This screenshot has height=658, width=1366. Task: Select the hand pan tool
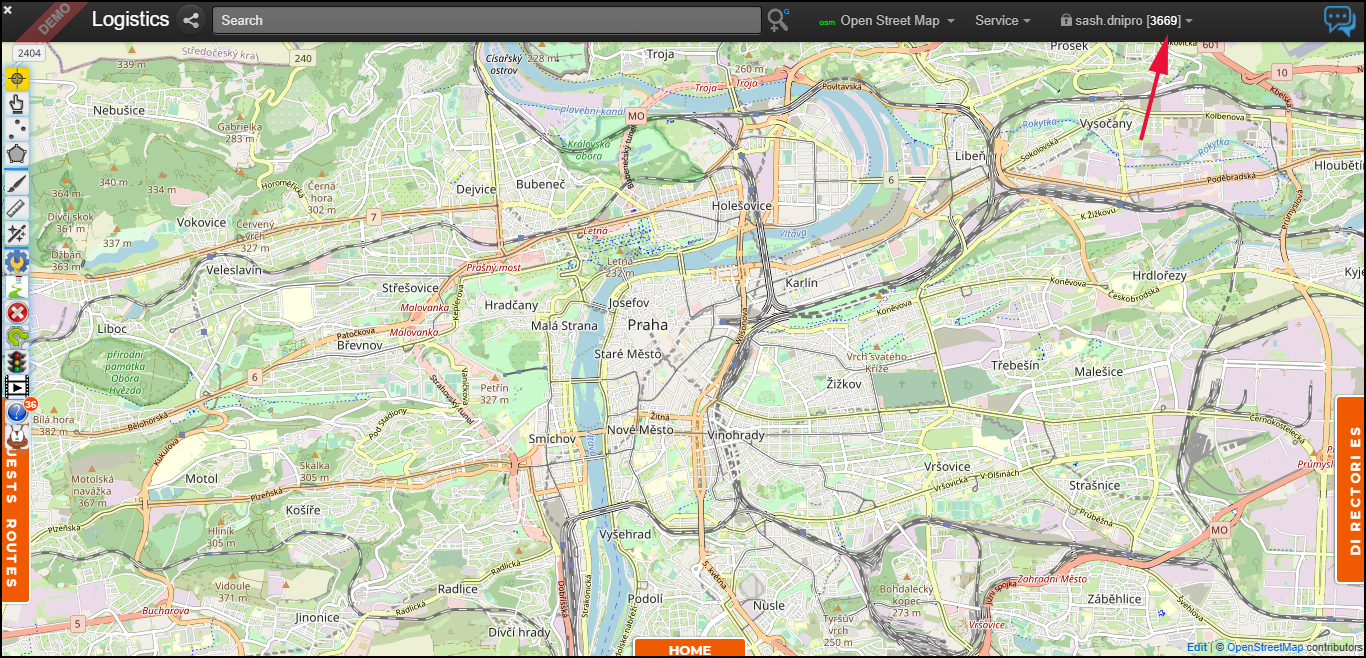(x=16, y=103)
